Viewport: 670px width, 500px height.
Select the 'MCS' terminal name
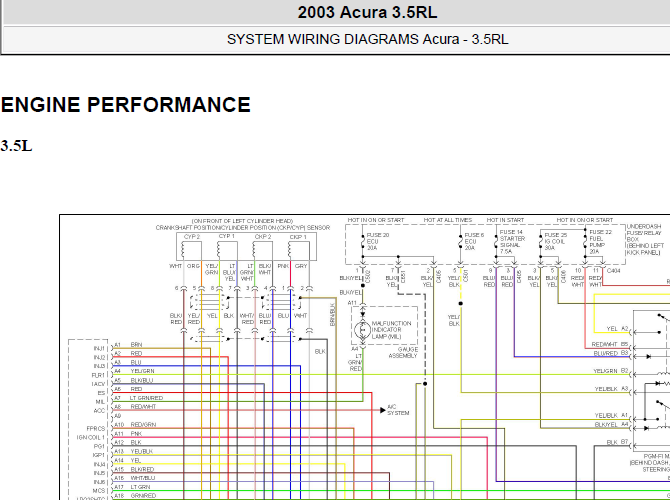[x=99, y=491]
